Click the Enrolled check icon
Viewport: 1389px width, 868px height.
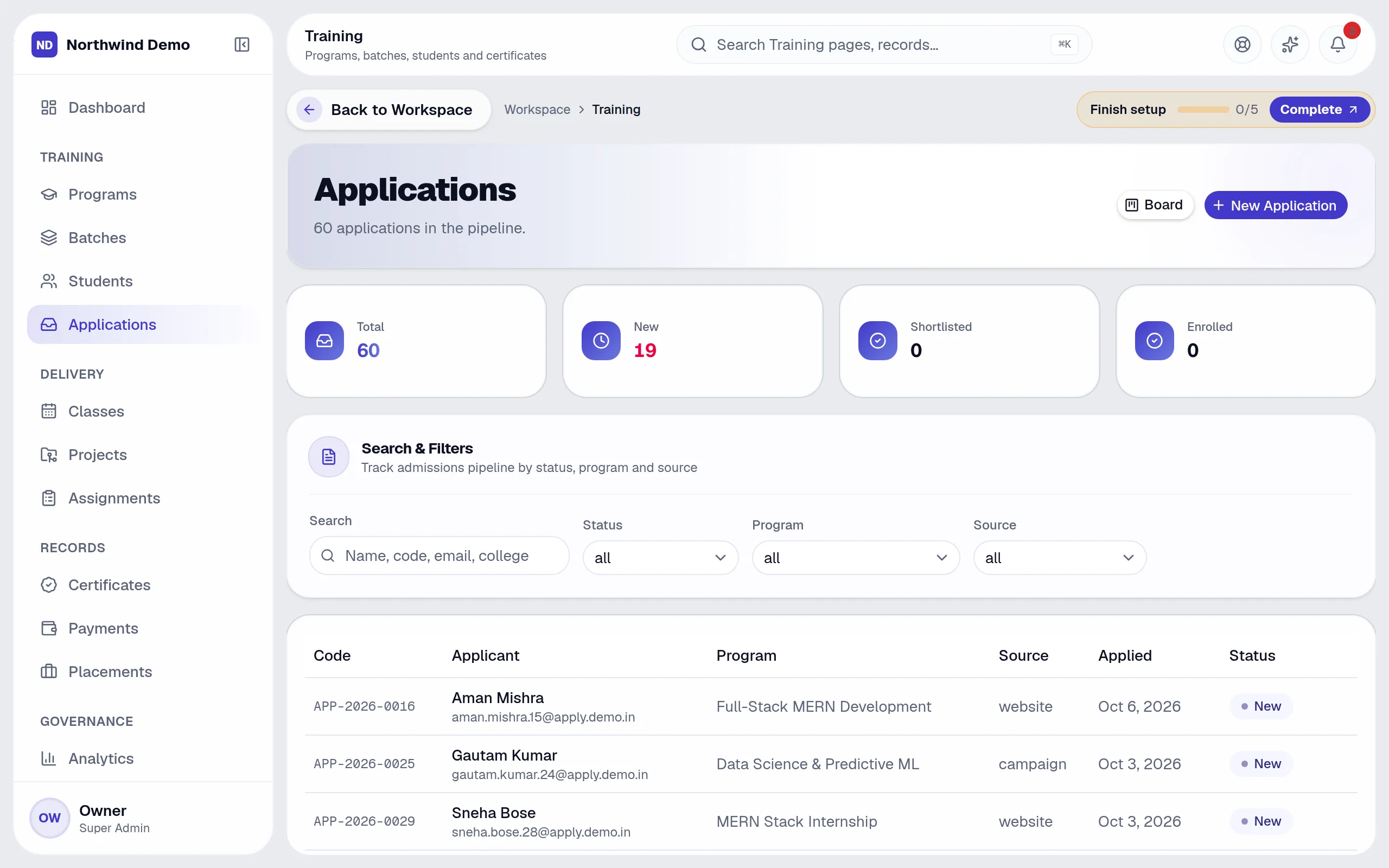(1154, 341)
